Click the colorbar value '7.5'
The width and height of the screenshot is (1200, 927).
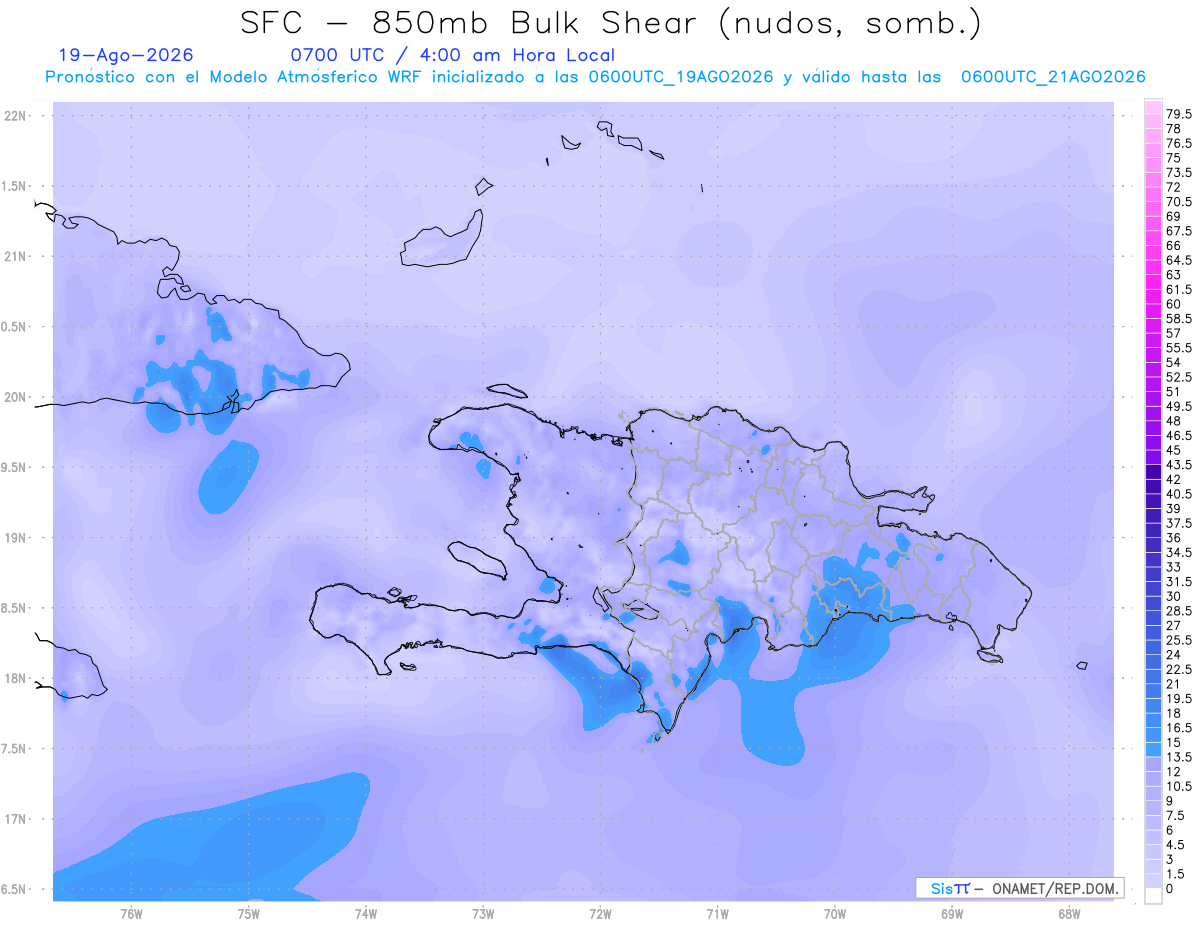pyautogui.click(x=1176, y=816)
